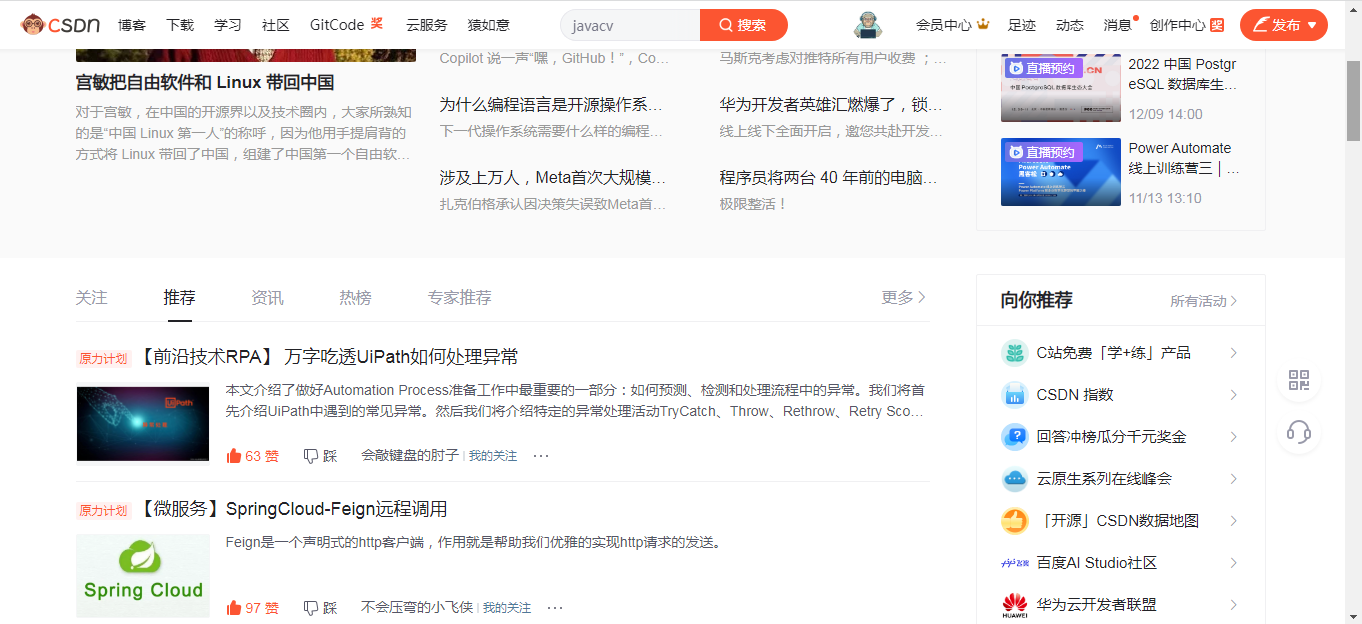Open the CSDN 指数 chart icon
Viewport: 1362px width, 624px height.
tap(1014, 395)
